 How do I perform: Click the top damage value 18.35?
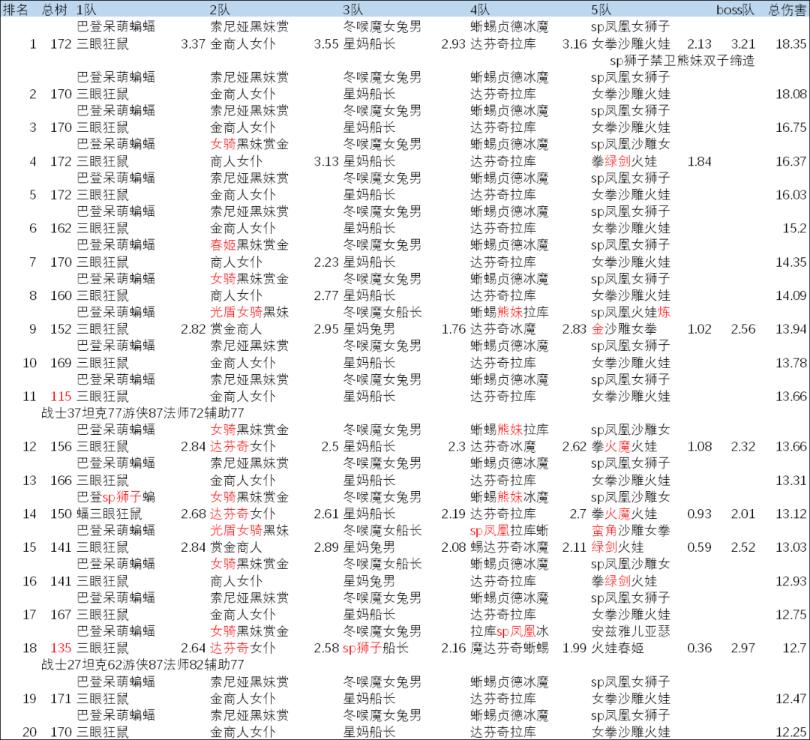tap(789, 44)
